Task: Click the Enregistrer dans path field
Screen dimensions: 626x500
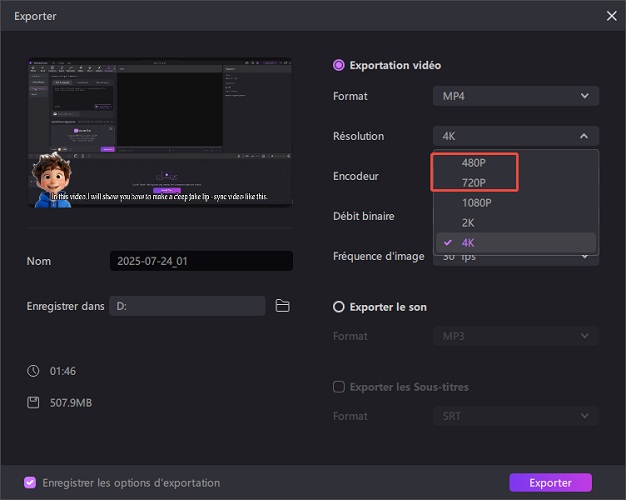Action: coord(187,306)
